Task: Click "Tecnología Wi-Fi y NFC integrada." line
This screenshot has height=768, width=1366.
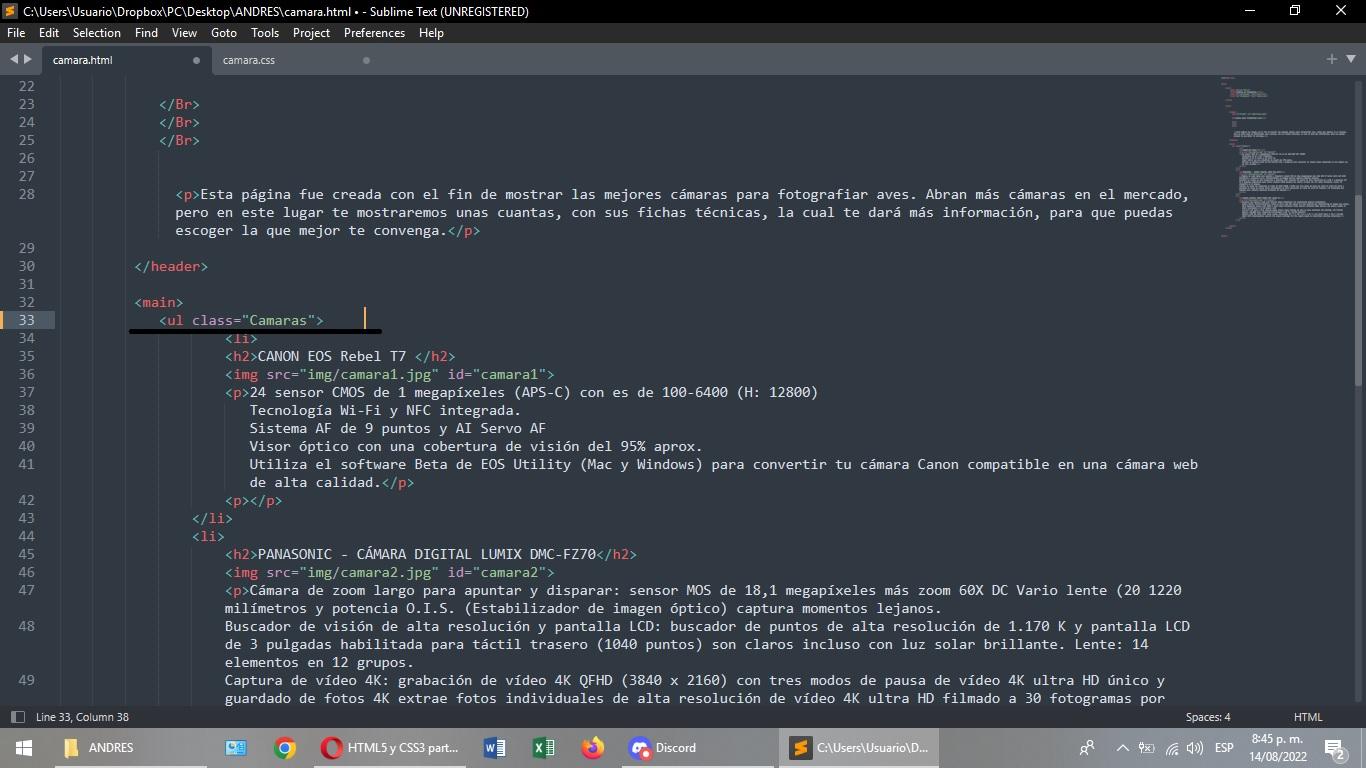Action: pyautogui.click(x=385, y=410)
